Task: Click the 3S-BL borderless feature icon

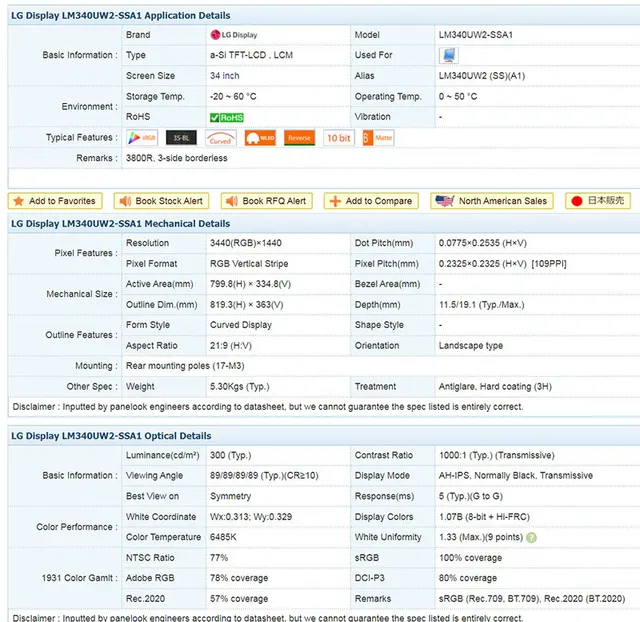Action: coord(181,138)
